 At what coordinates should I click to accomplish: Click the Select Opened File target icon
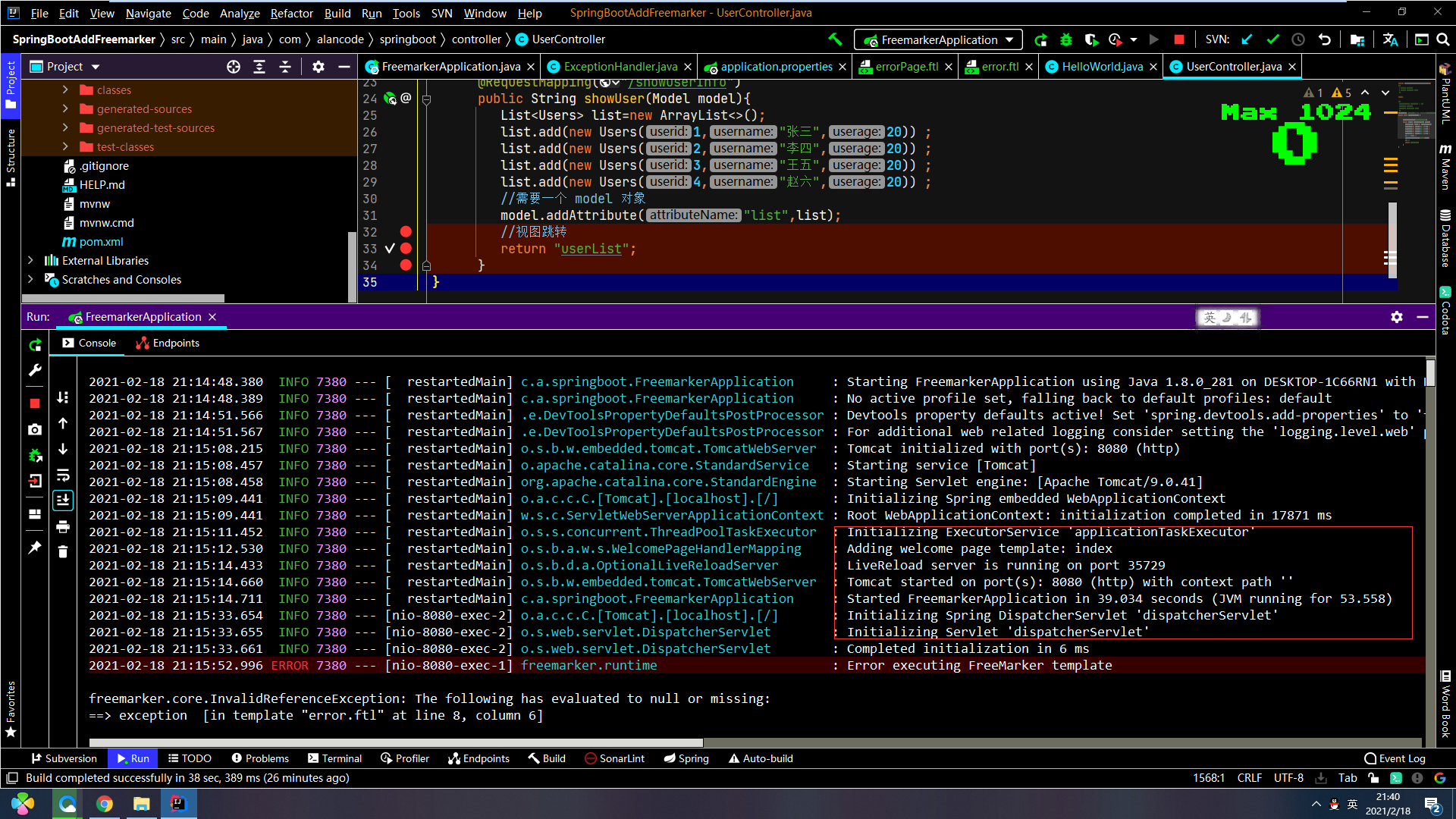(x=234, y=67)
